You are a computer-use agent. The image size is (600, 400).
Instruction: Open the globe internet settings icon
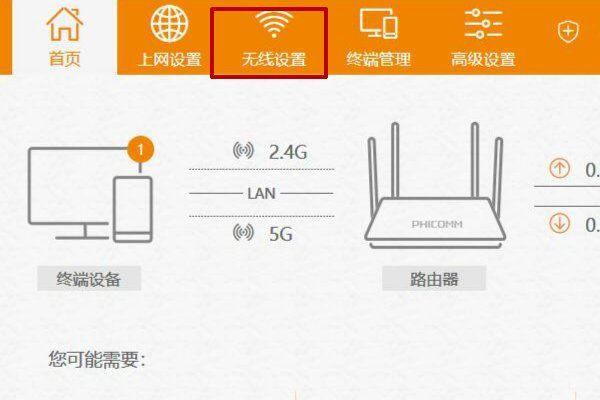[x=169, y=24]
